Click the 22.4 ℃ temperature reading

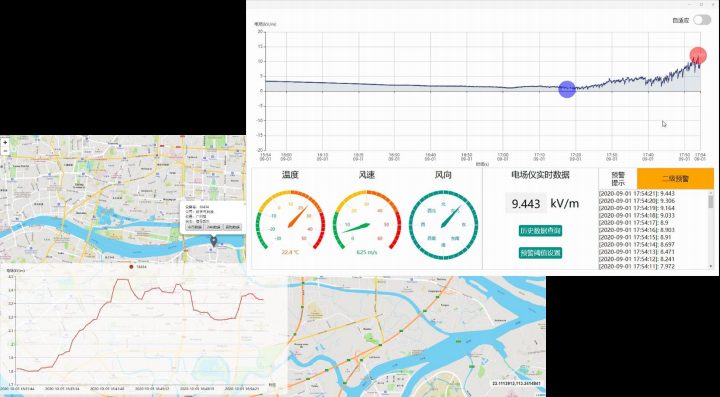[290, 252]
